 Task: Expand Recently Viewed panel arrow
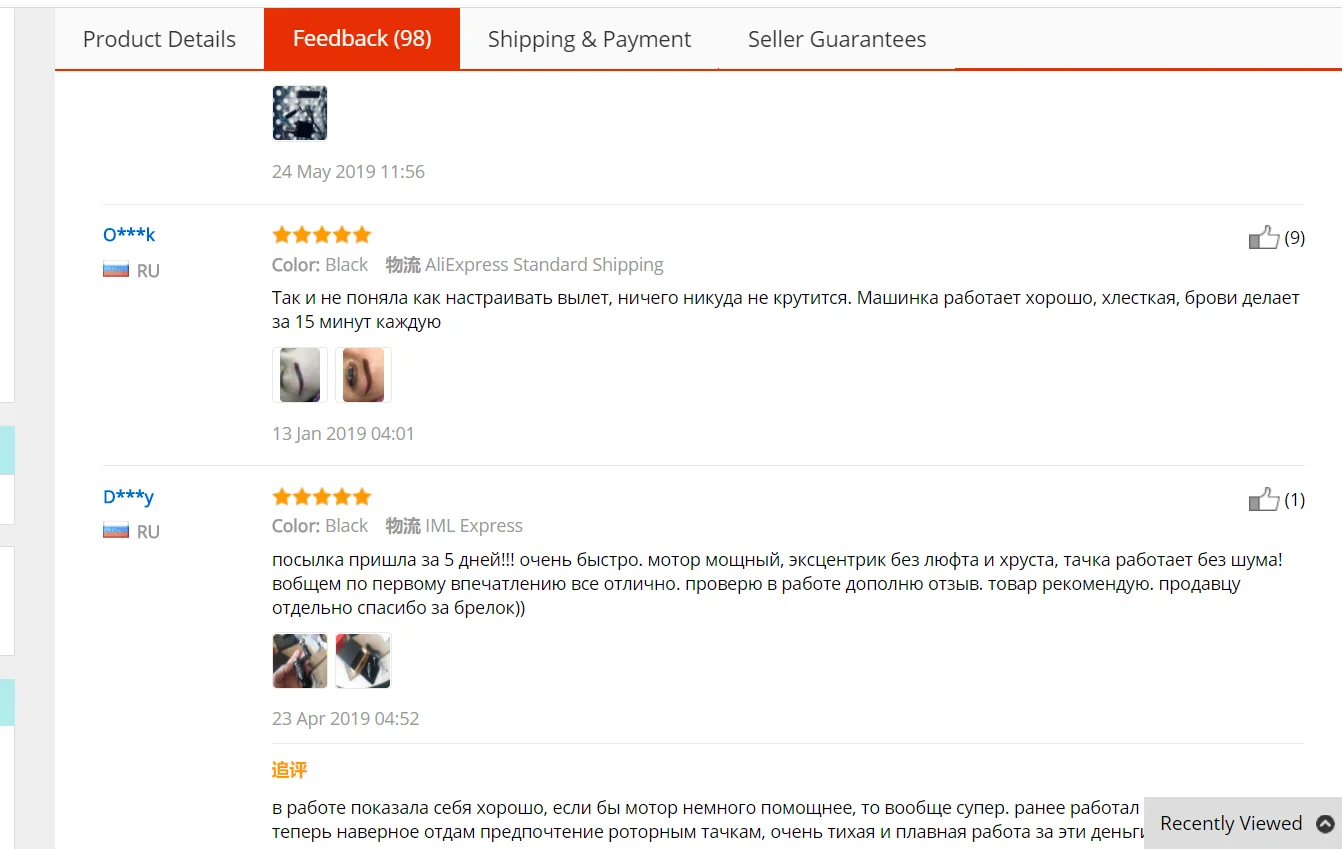pyautogui.click(x=1325, y=824)
